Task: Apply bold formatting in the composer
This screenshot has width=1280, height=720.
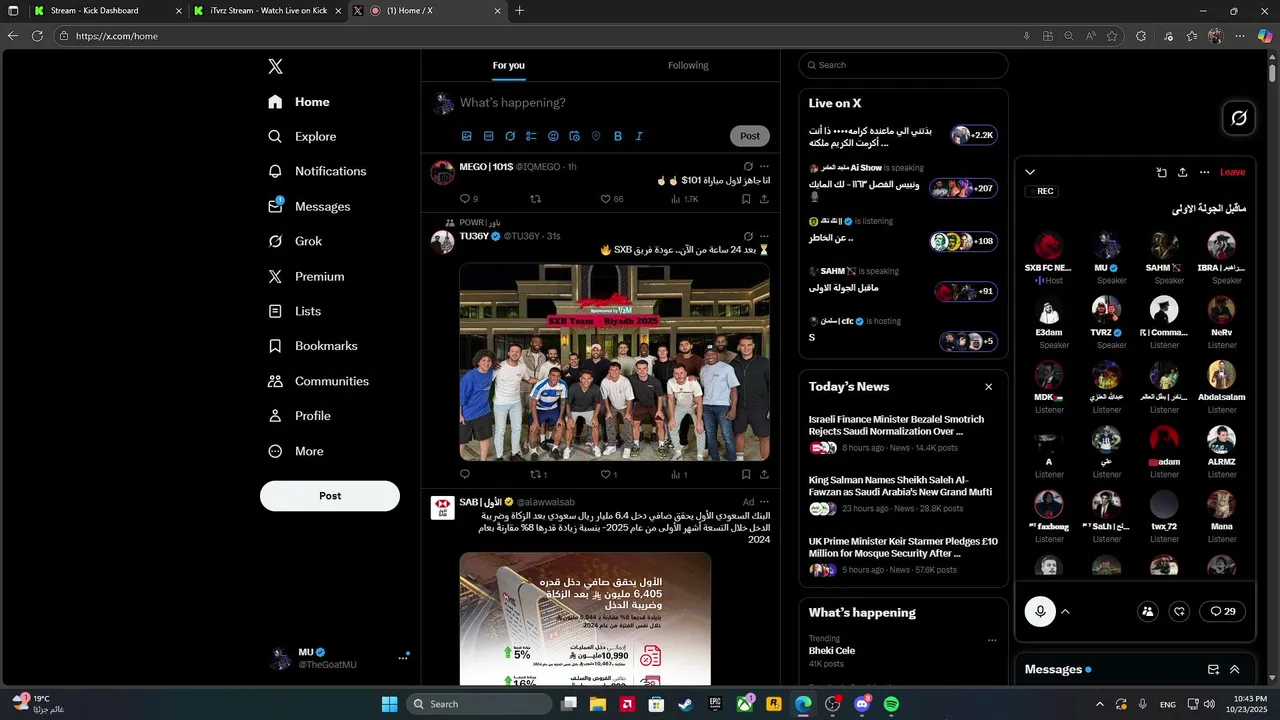Action: (617, 136)
